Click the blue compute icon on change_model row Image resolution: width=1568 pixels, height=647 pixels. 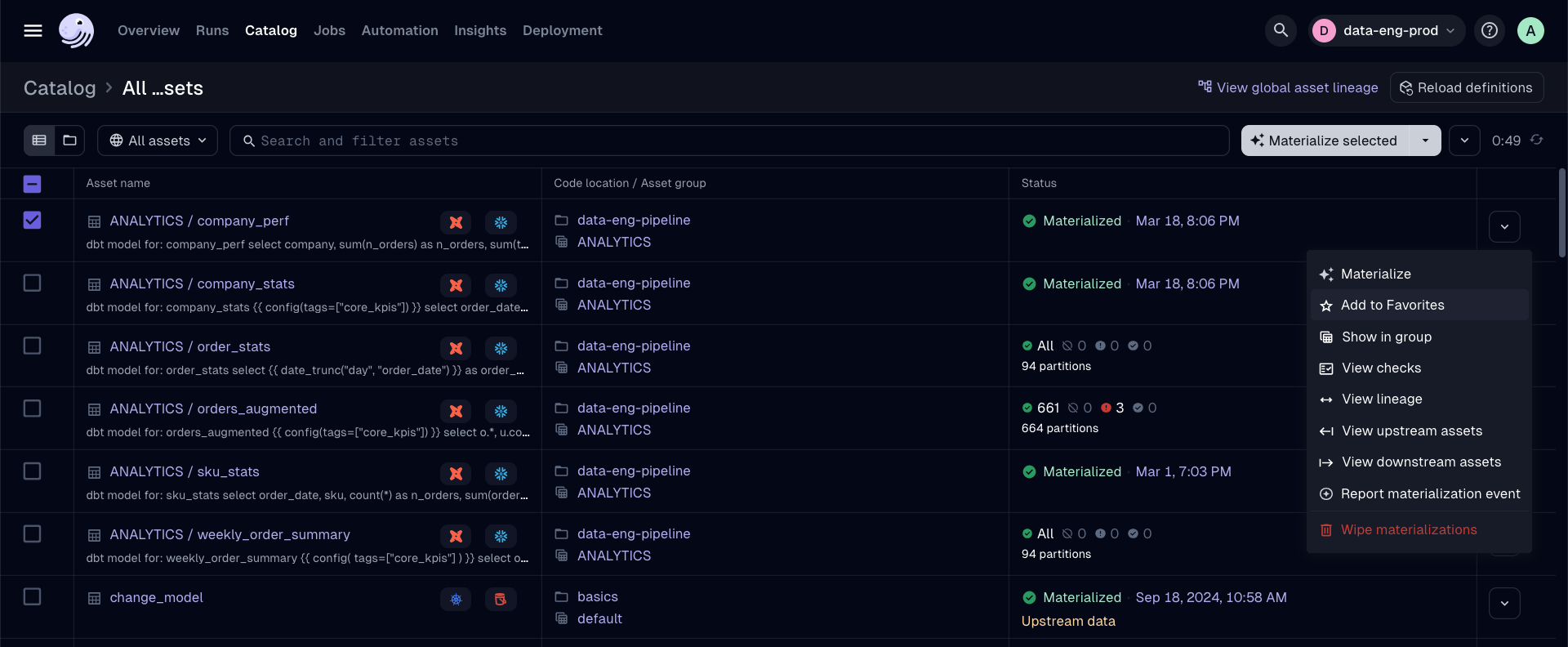(456, 599)
